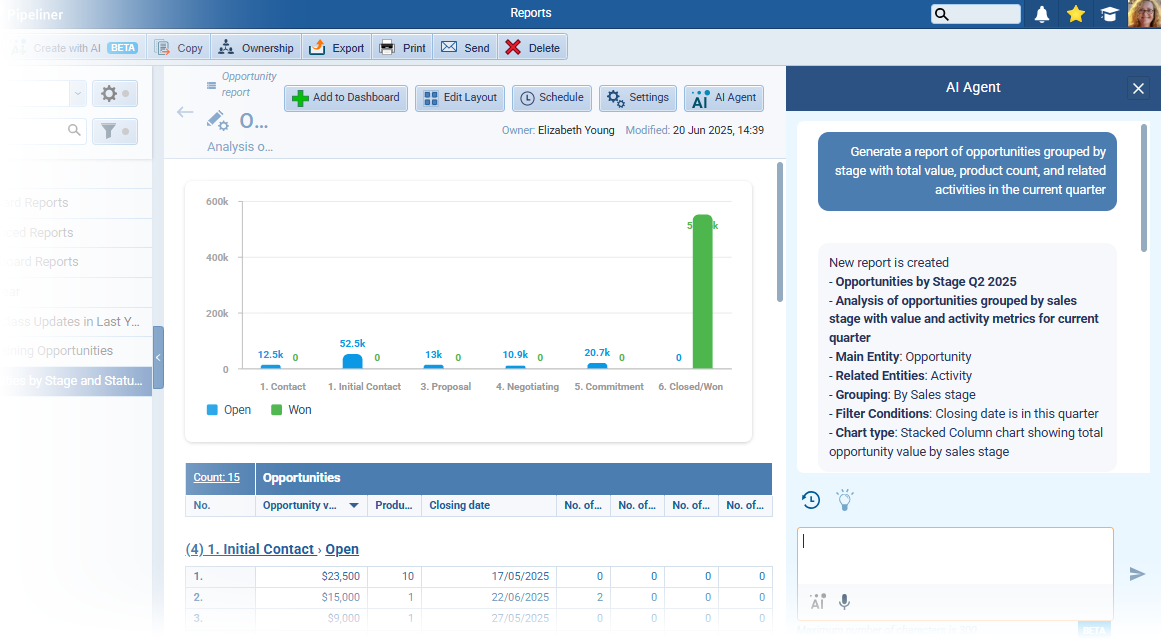Click the back arrow beside report title
1161x639 pixels.
pos(185,112)
